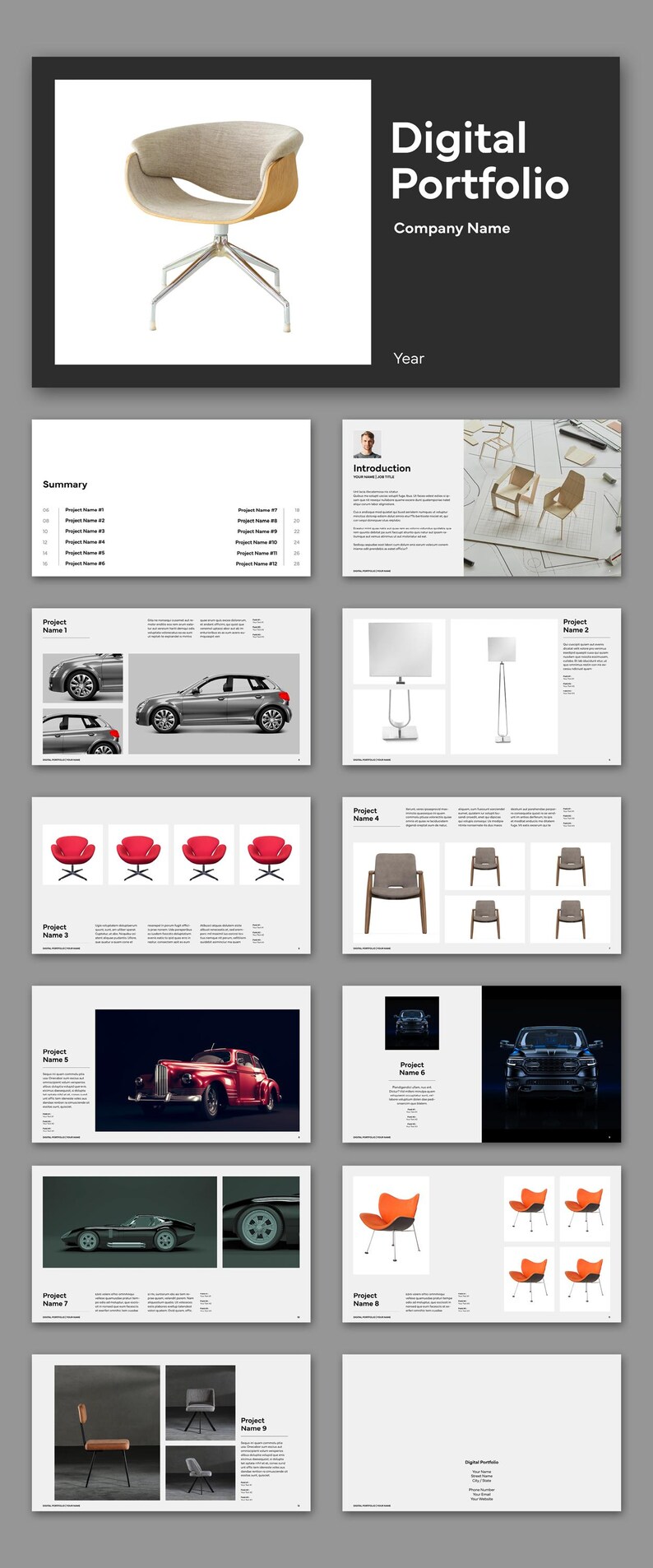Select "Project Name #12" in summary list
The image size is (653, 1568).
click(x=257, y=564)
